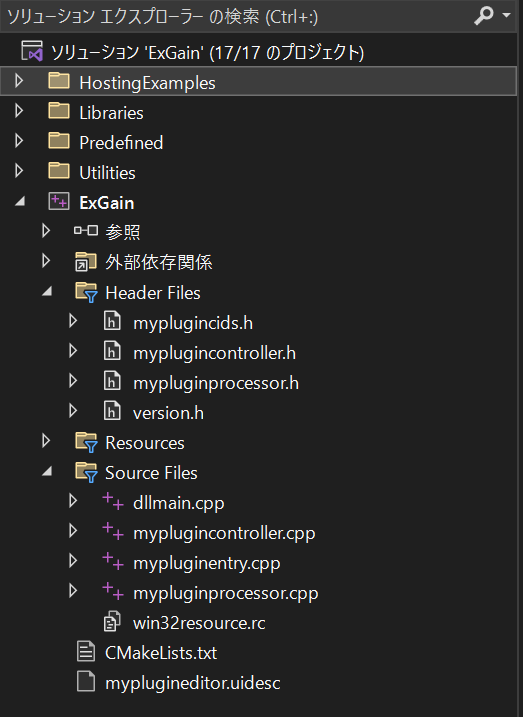The height and width of the screenshot is (717, 523).
Task: Click the Source Files filter icon
Action: [86, 472]
